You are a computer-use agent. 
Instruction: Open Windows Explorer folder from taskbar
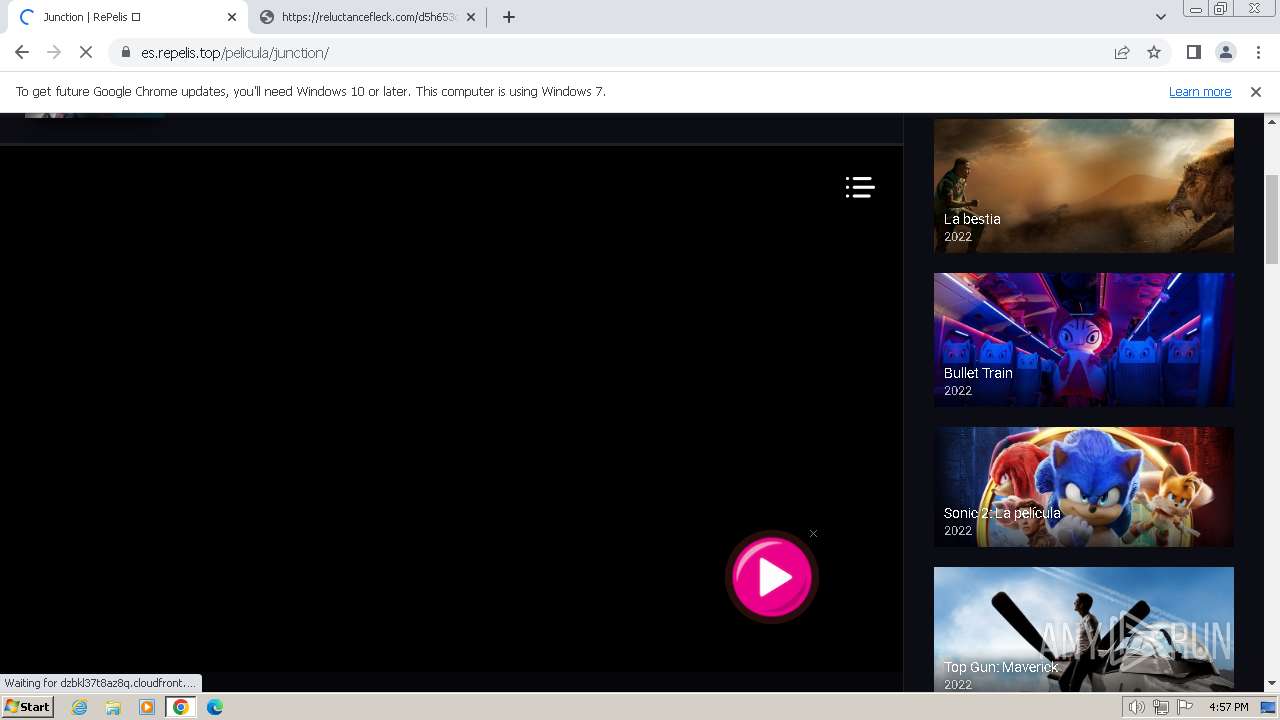[113, 707]
